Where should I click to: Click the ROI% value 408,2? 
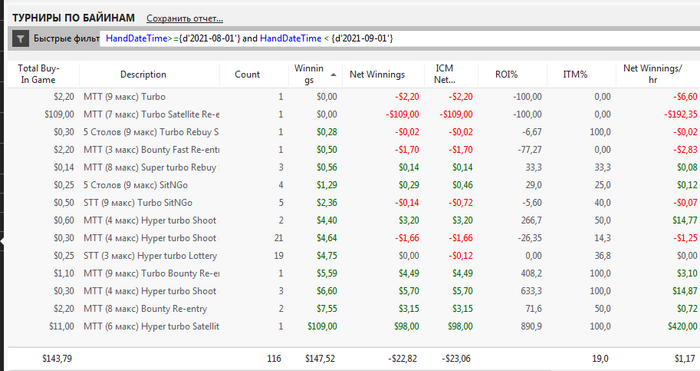531,273
